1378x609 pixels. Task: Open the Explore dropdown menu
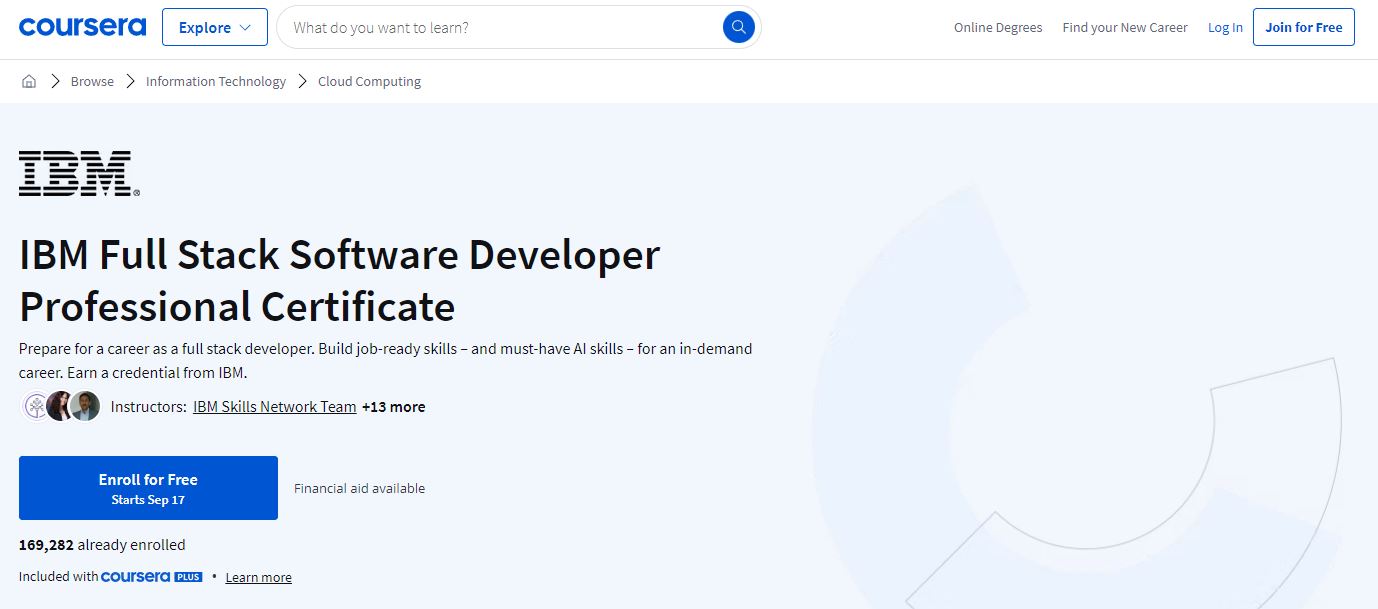point(215,27)
